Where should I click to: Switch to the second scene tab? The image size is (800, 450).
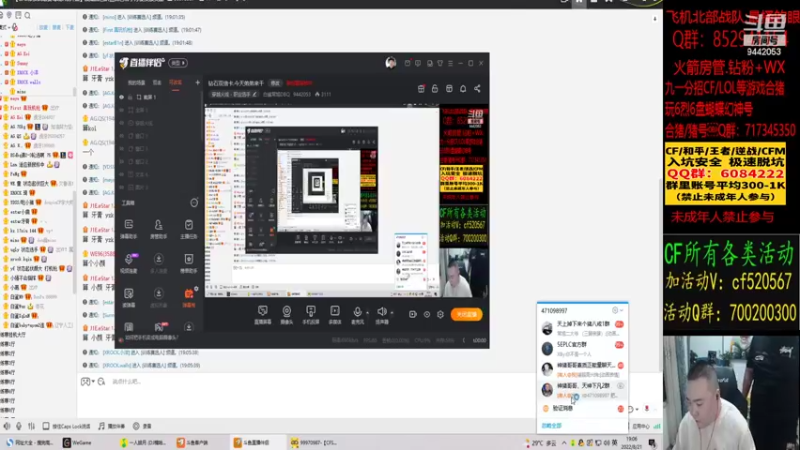tap(157, 83)
